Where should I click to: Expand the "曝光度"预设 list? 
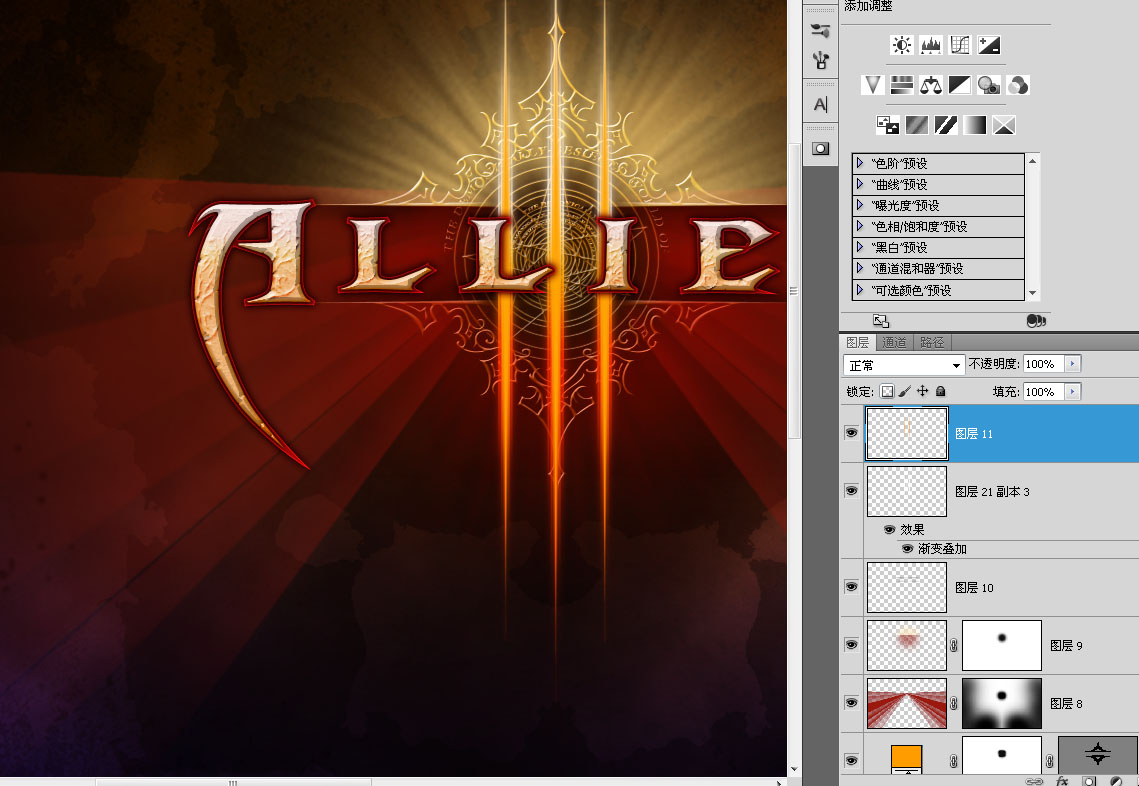860,205
